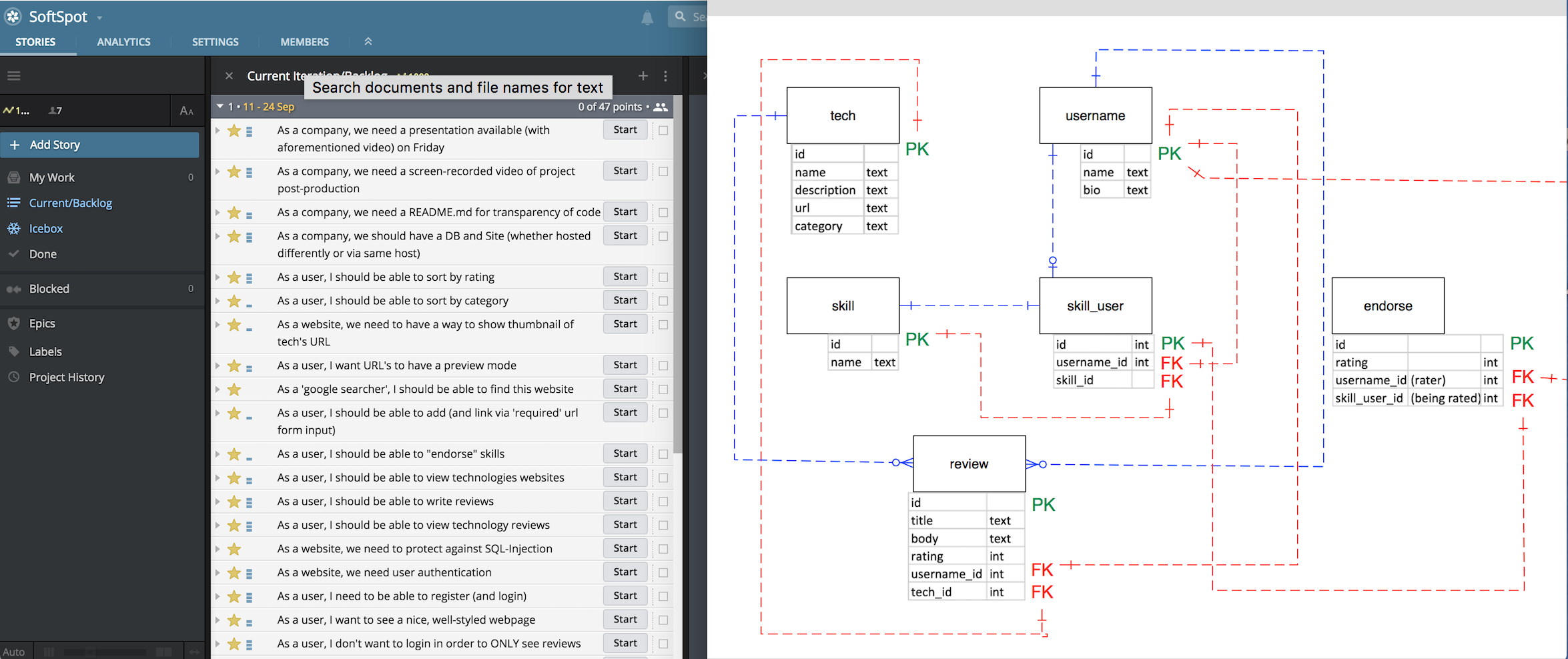Collapse the header with double chevron

click(368, 41)
